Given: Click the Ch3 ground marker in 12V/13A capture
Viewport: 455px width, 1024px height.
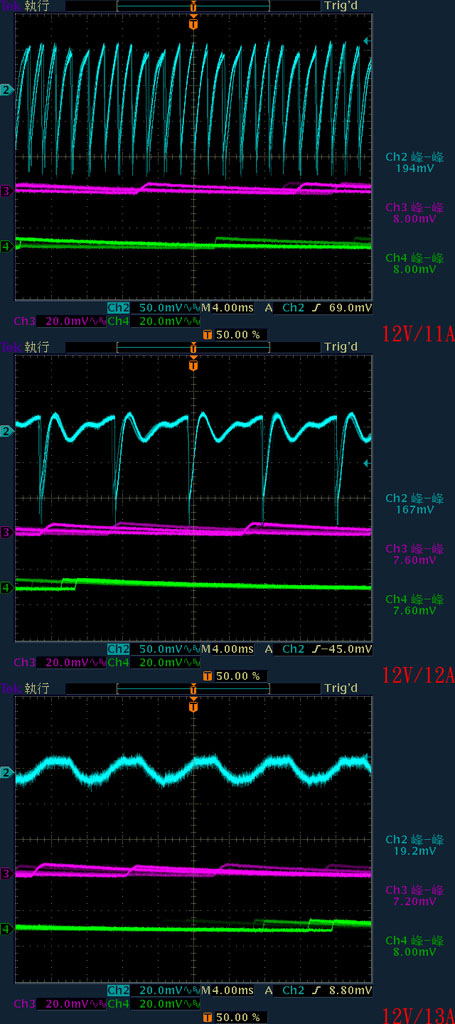Looking at the screenshot, I should pos(7,873).
